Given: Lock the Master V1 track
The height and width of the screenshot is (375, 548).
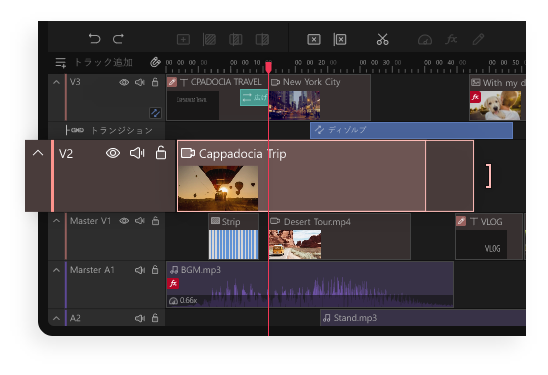Looking at the screenshot, I should click(155, 221).
